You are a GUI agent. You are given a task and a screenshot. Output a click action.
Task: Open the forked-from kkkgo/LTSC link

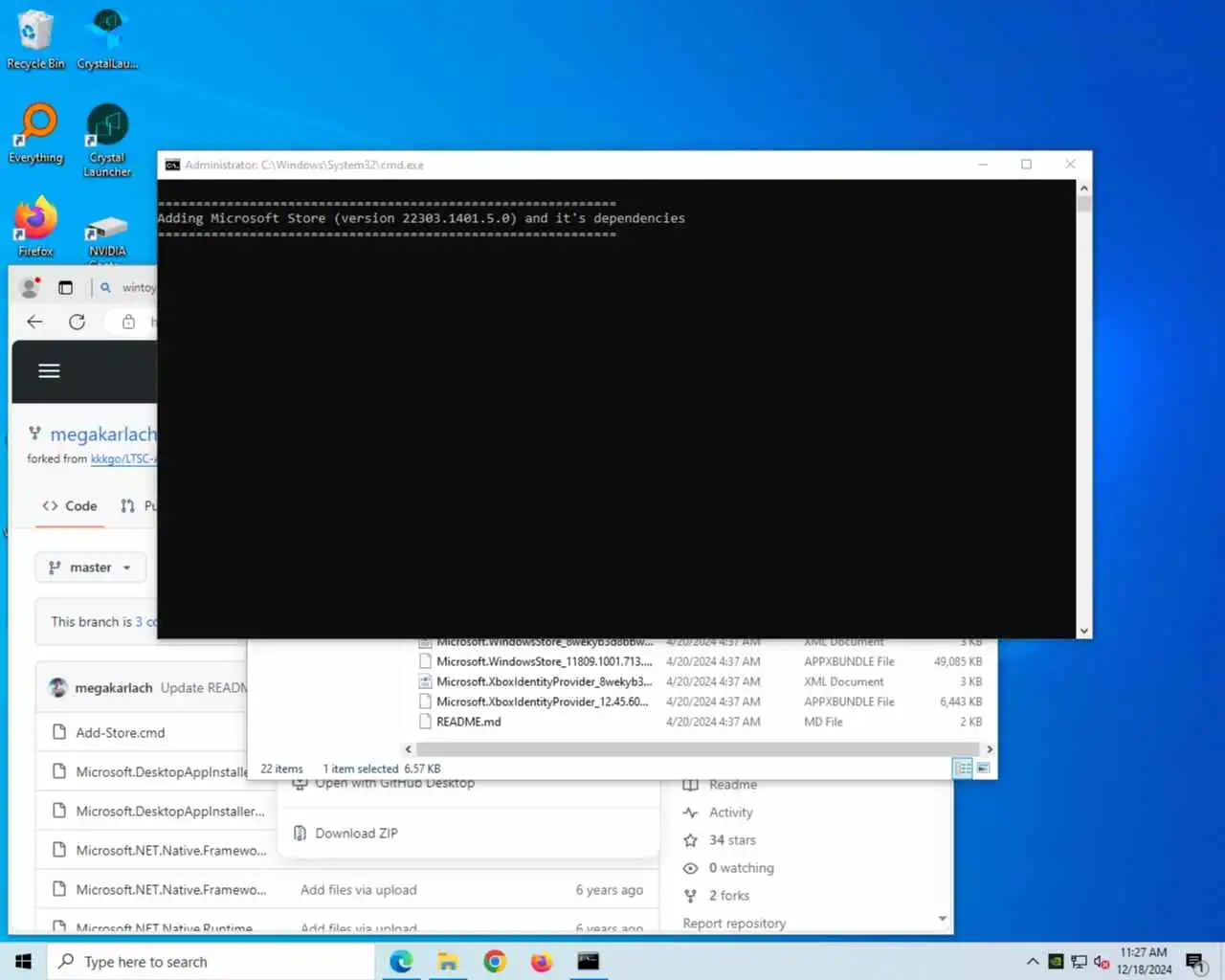122,458
